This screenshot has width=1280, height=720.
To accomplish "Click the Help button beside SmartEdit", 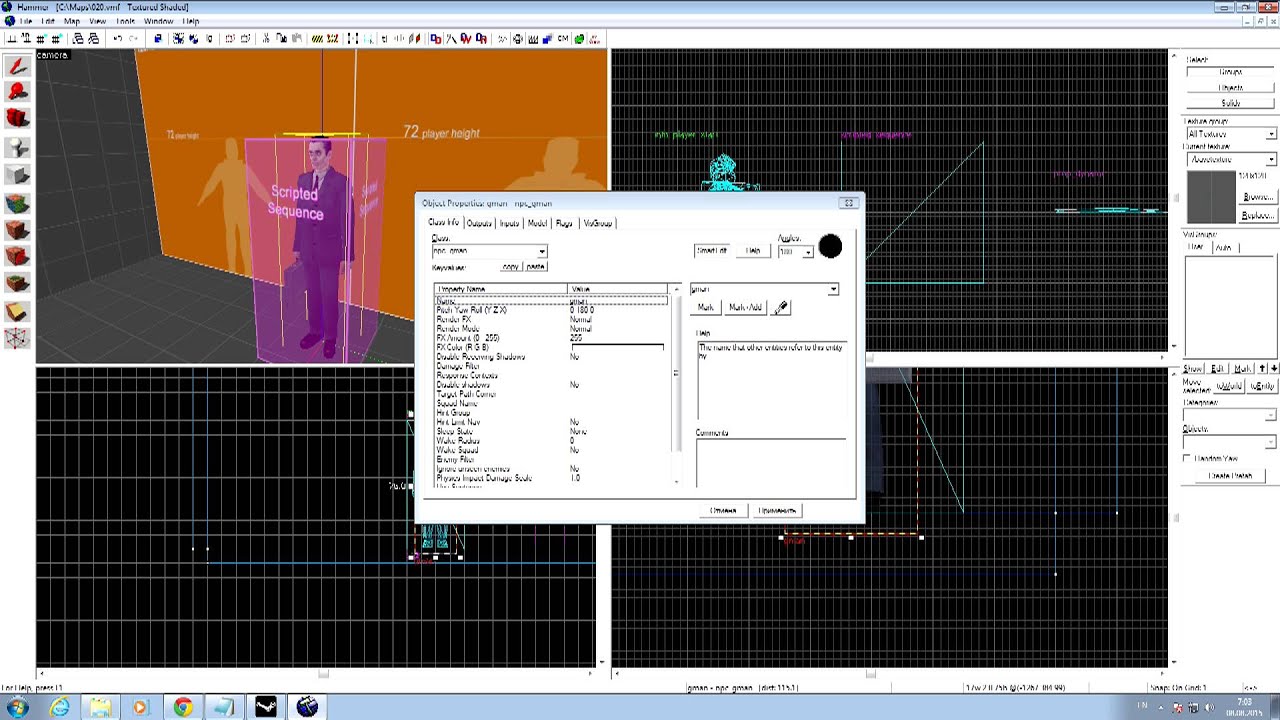I will coord(753,250).
